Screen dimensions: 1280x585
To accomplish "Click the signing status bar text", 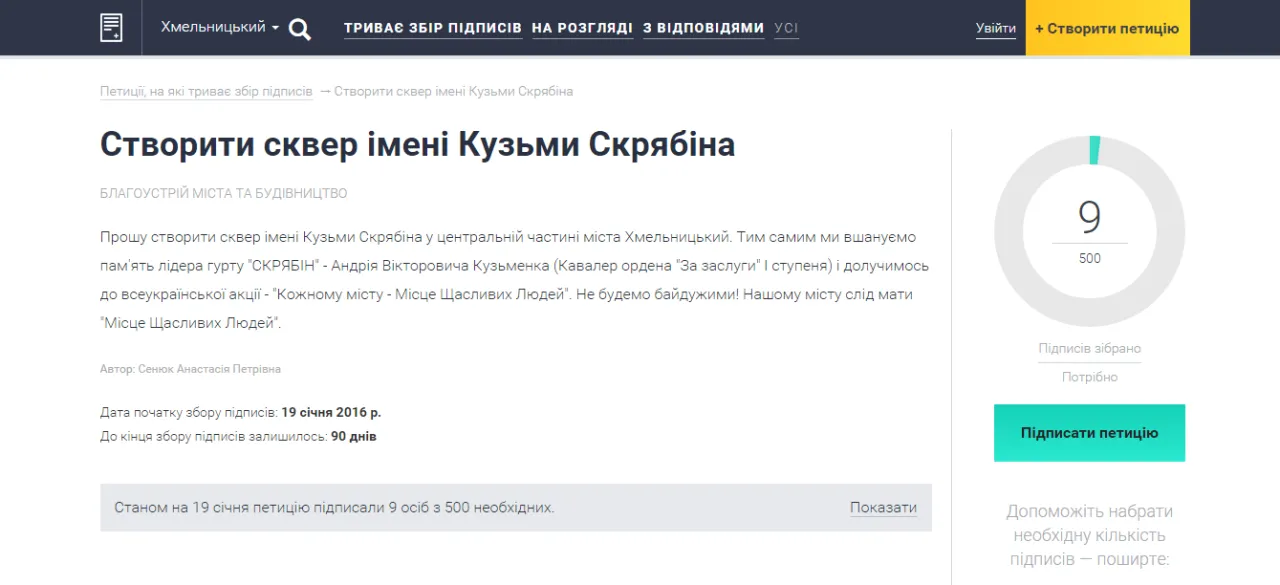I will [334, 508].
